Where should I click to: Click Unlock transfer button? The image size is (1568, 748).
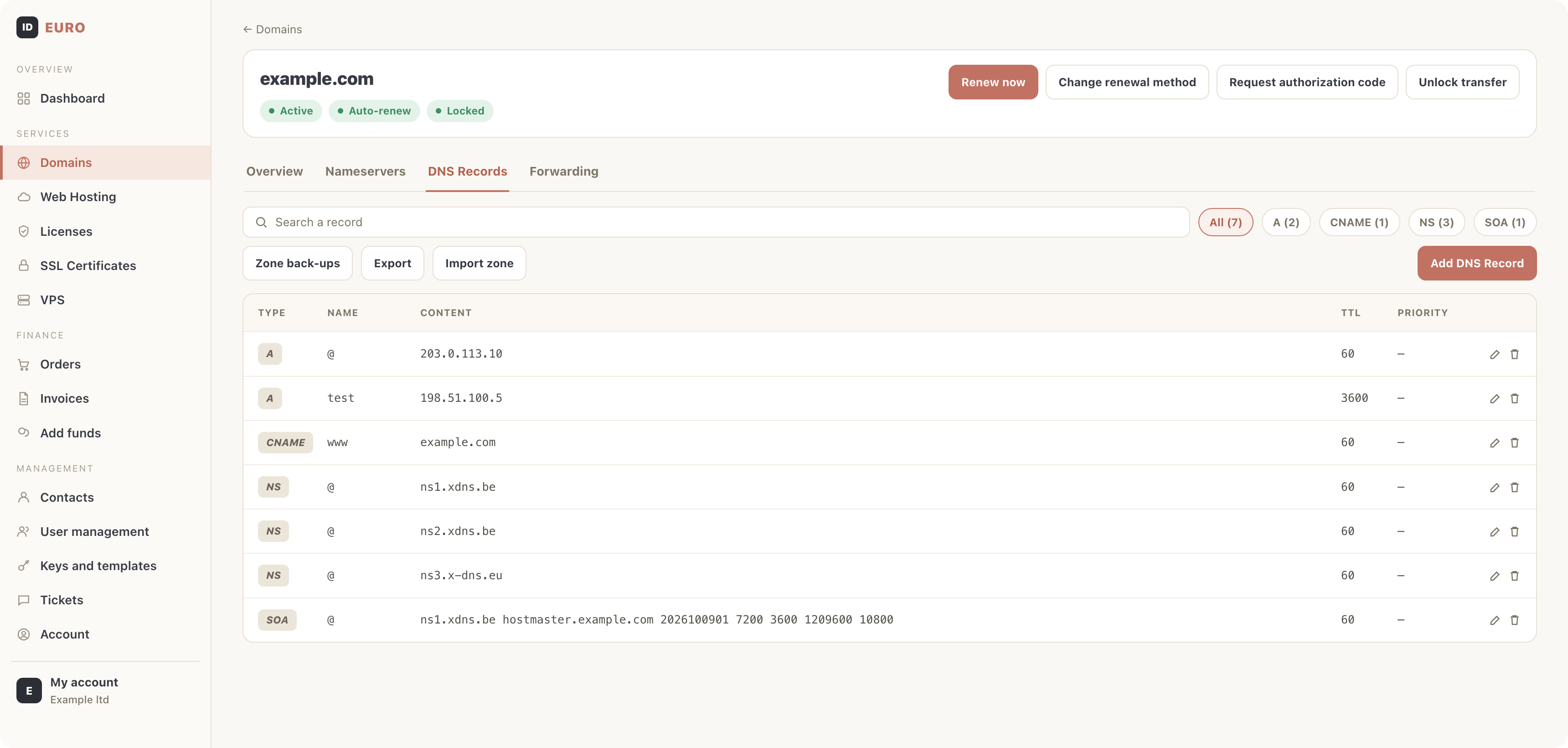coord(1462,82)
